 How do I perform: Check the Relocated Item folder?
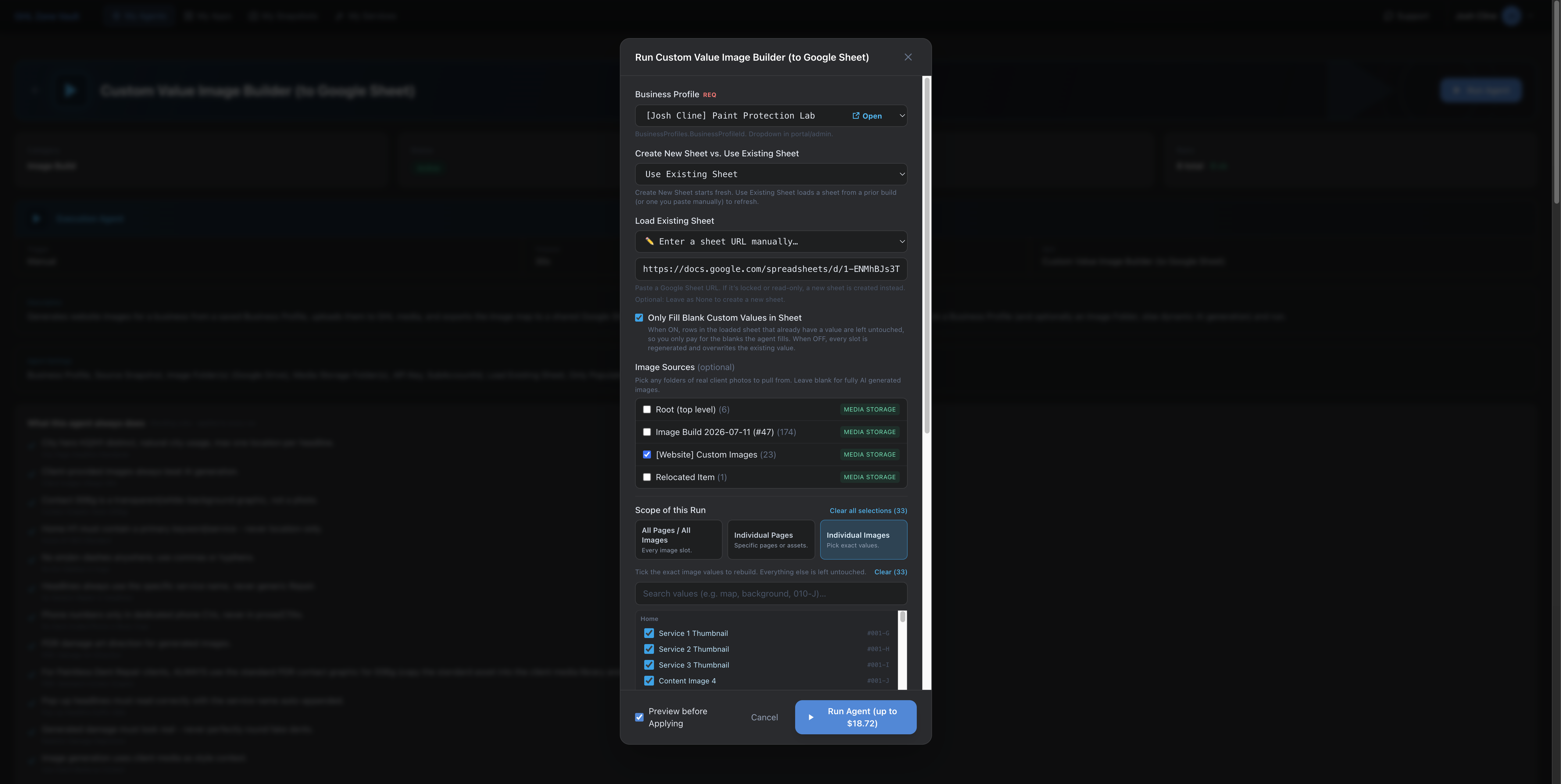647,477
